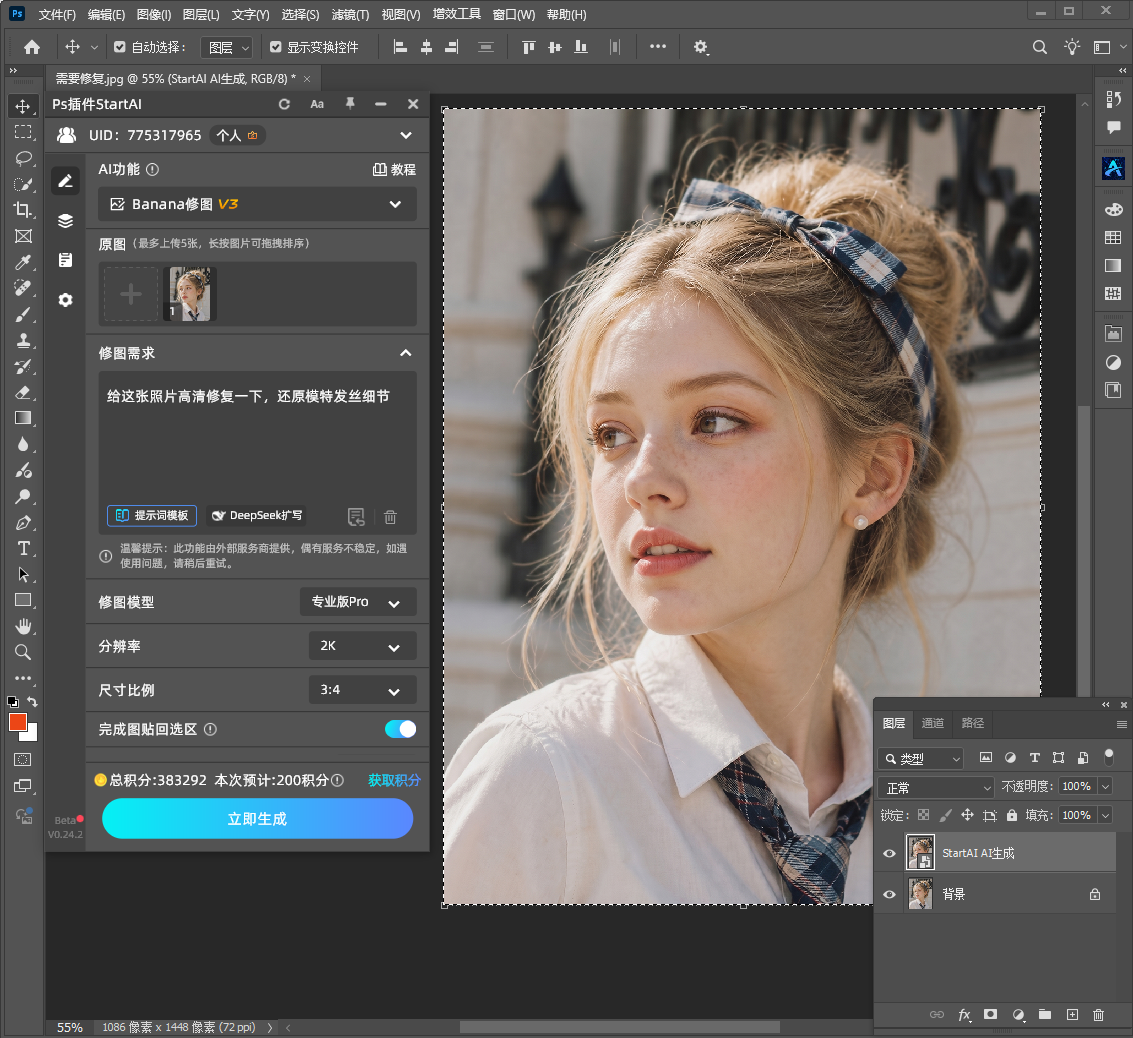Open options bar settings gear
Viewport: 1133px width, 1038px height.
point(700,47)
